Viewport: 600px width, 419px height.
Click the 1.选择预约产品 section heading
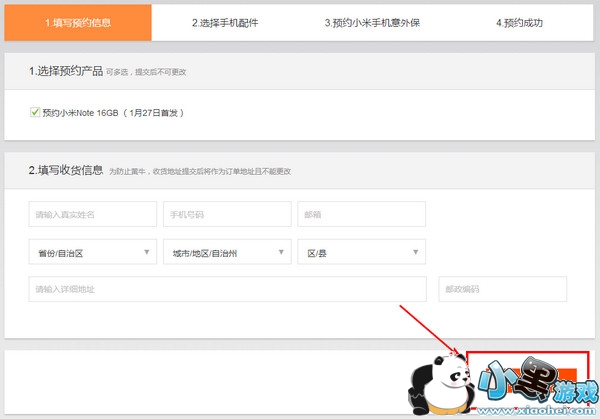[x=66, y=71]
